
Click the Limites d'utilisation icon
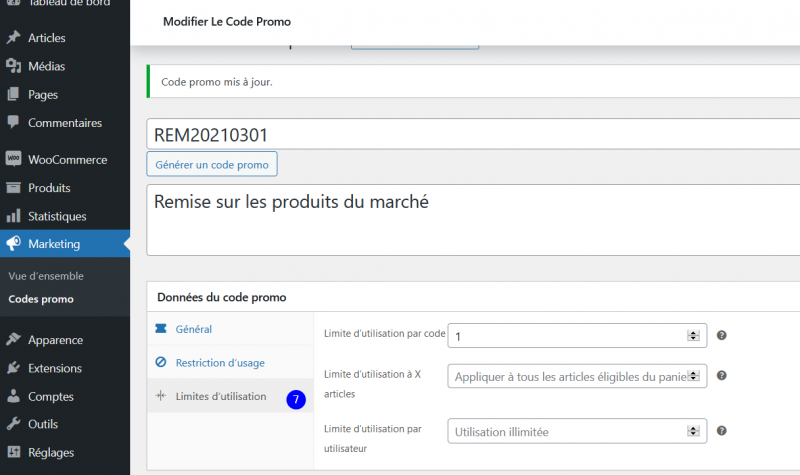click(161, 395)
